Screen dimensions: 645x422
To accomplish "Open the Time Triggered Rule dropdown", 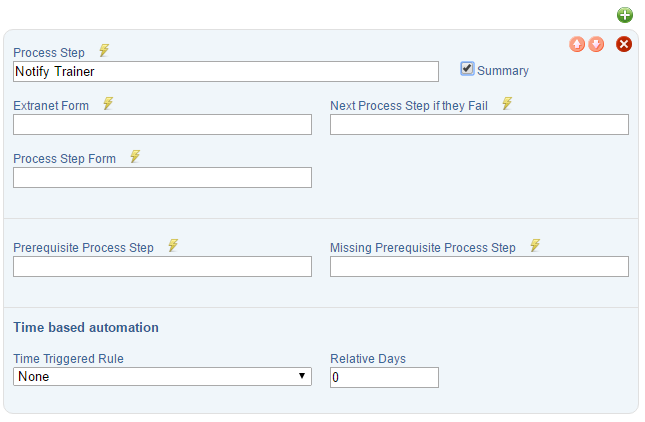I will pos(162,376).
